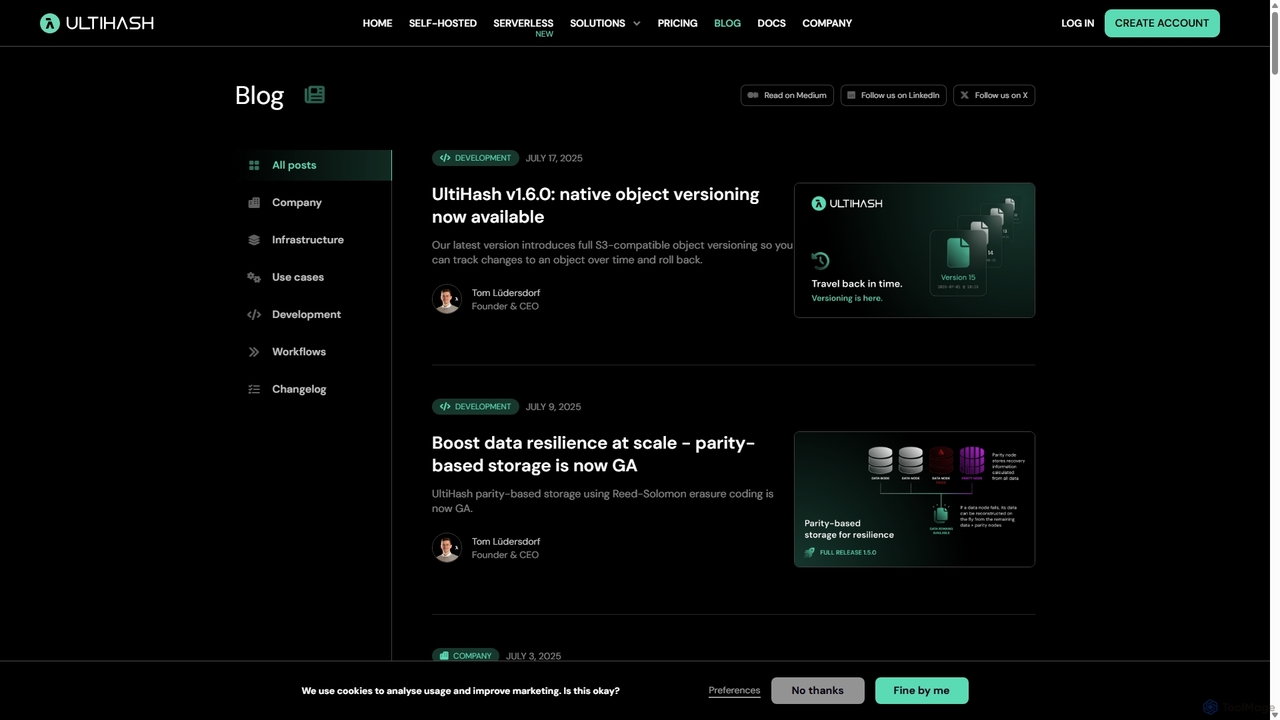Open UltiHash v1.6.0 versioning post title
The width and height of the screenshot is (1280, 720).
coord(595,205)
